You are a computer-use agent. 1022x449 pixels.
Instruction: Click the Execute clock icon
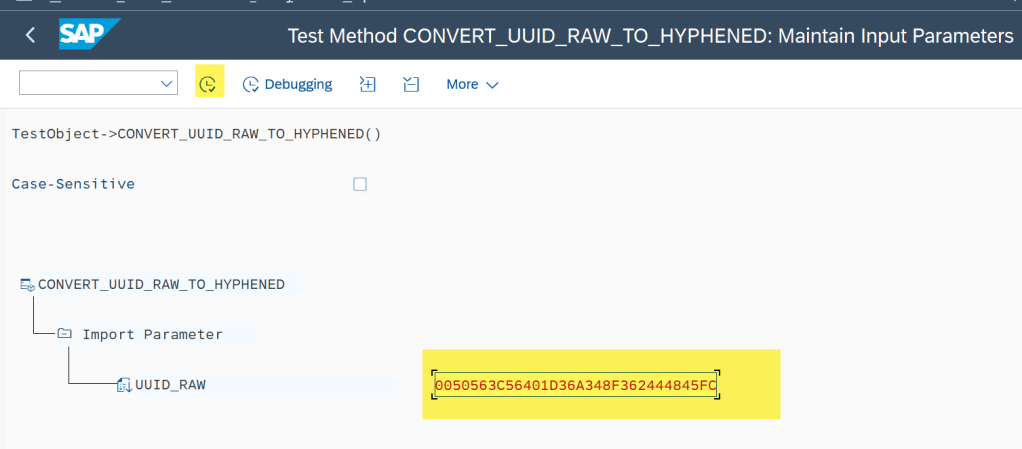208,84
